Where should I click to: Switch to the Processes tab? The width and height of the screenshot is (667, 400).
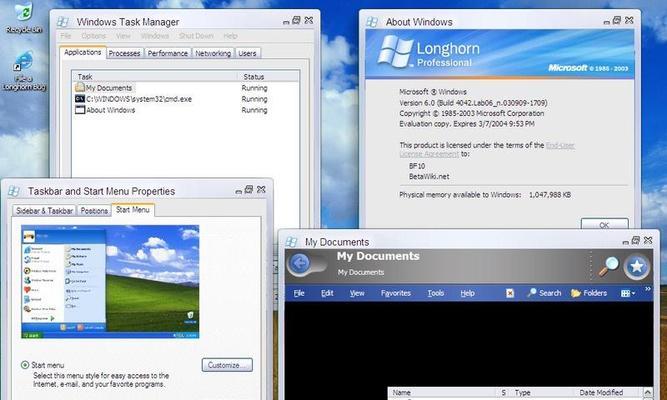(x=124, y=53)
